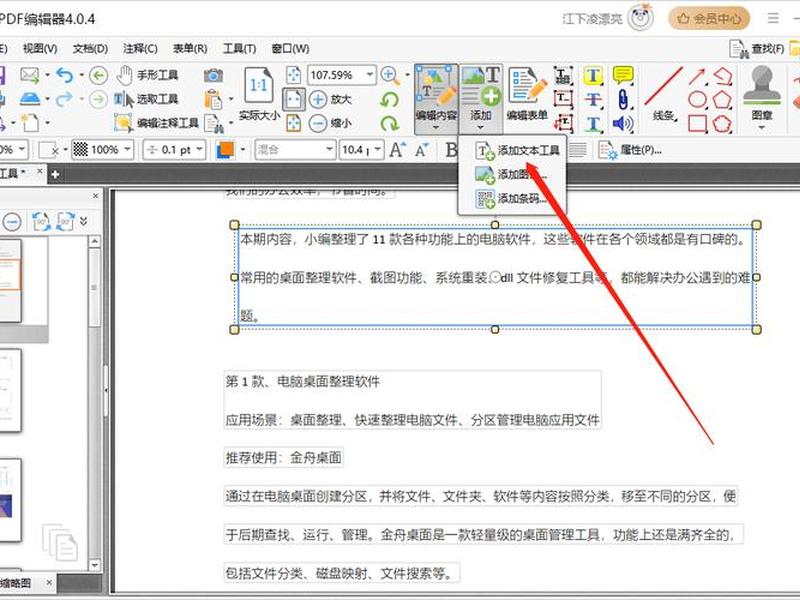
Task: Add a sticky note comment
Action: pos(622,76)
